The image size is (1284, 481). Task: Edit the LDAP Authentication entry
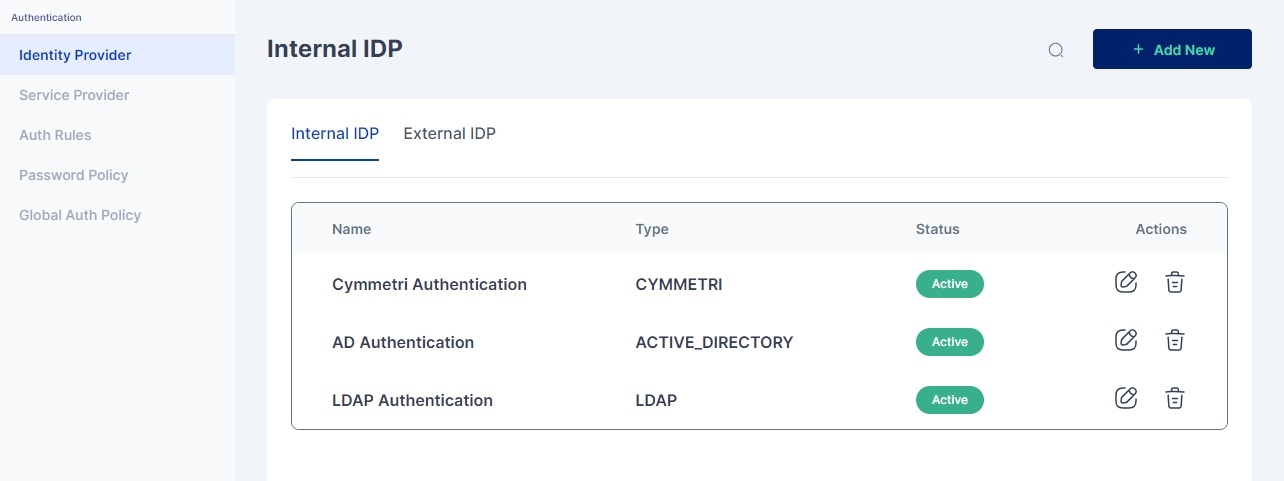[x=1126, y=398]
